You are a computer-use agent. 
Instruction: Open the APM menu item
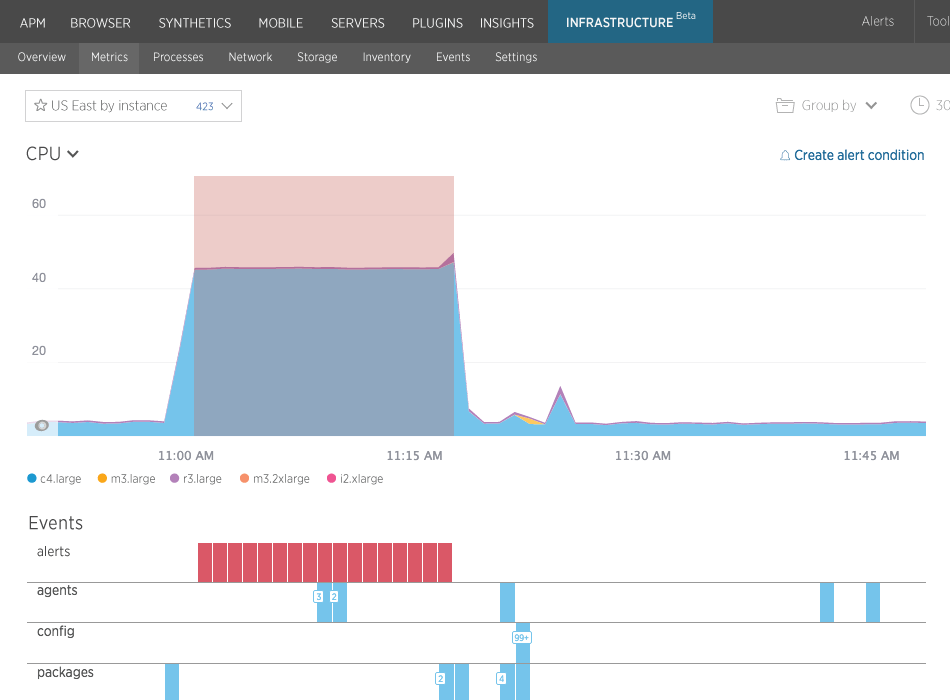(33, 22)
